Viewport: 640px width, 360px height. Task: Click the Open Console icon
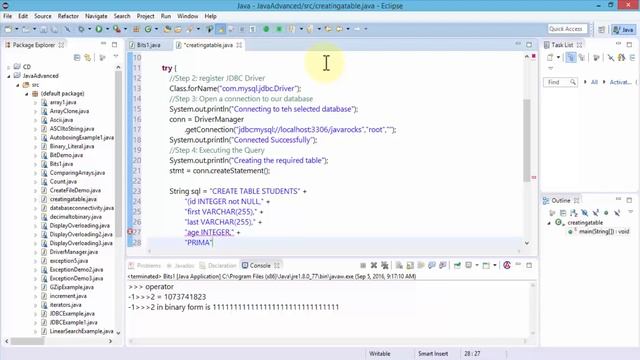click(486, 265)
